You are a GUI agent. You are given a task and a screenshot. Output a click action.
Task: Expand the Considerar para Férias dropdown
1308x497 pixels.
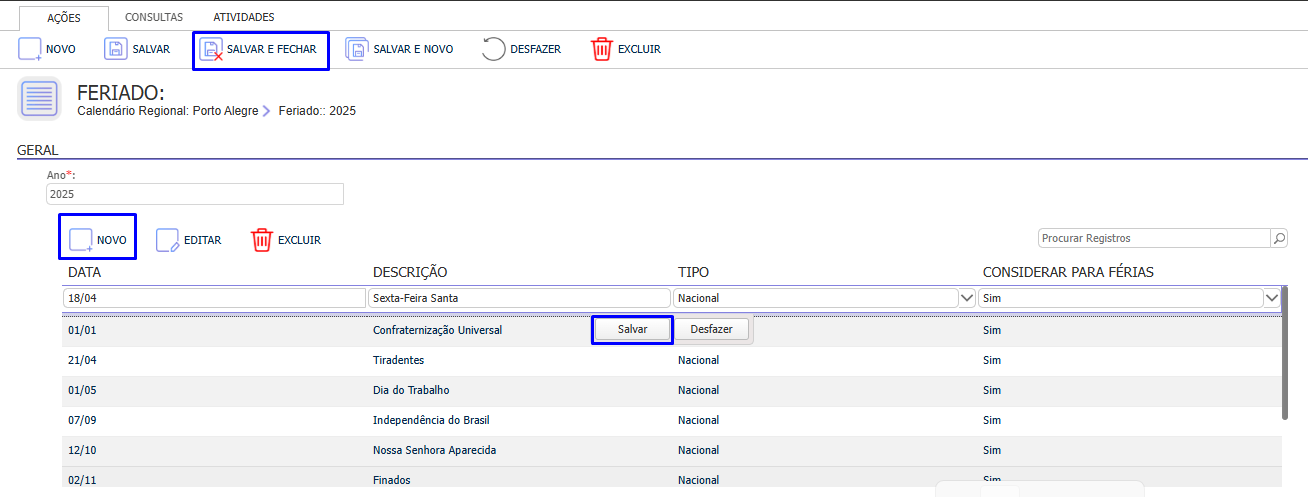[1271, 298]
